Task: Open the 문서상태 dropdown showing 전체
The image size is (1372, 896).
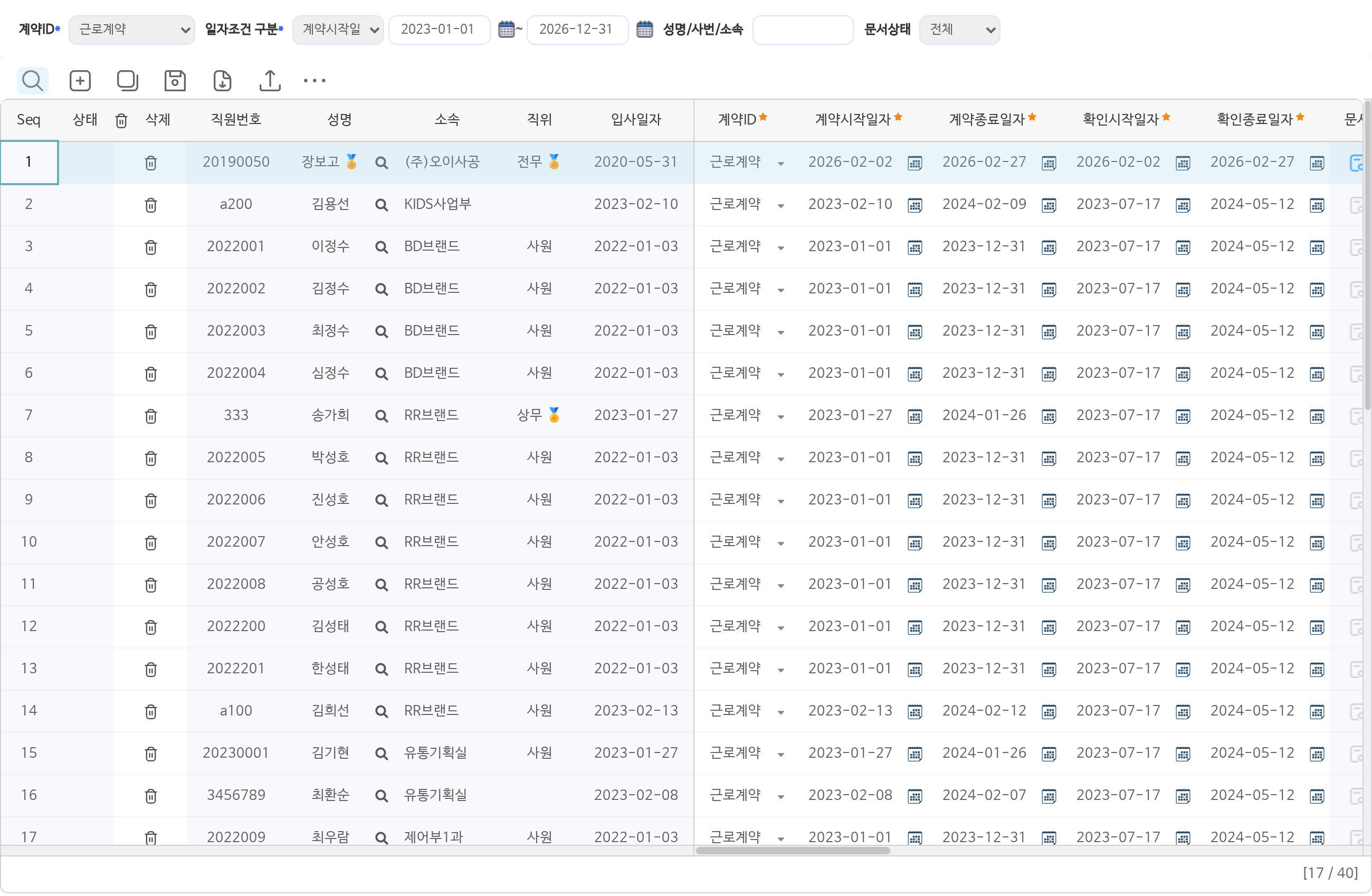Action: (x=960, y=30)
